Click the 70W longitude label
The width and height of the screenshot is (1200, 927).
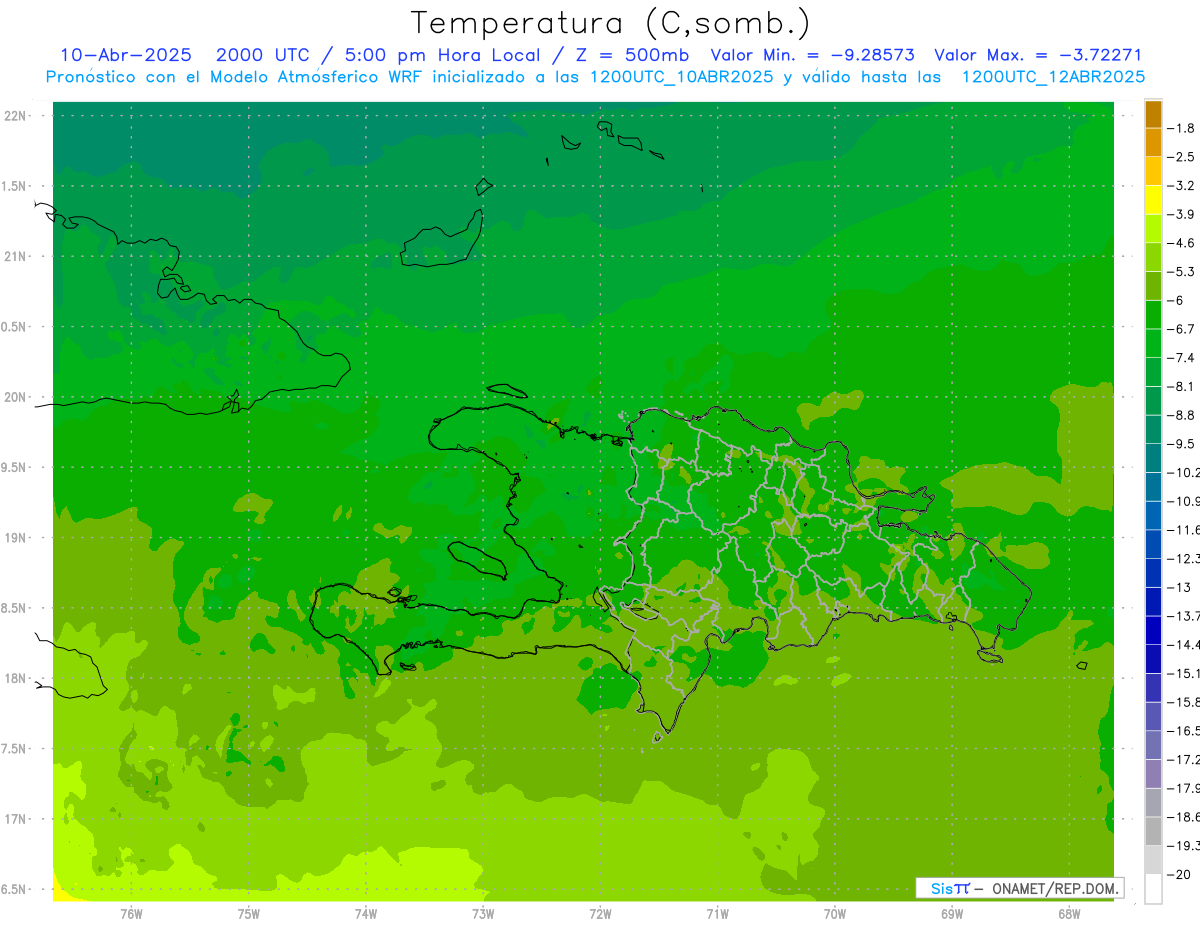click(835, 914)
